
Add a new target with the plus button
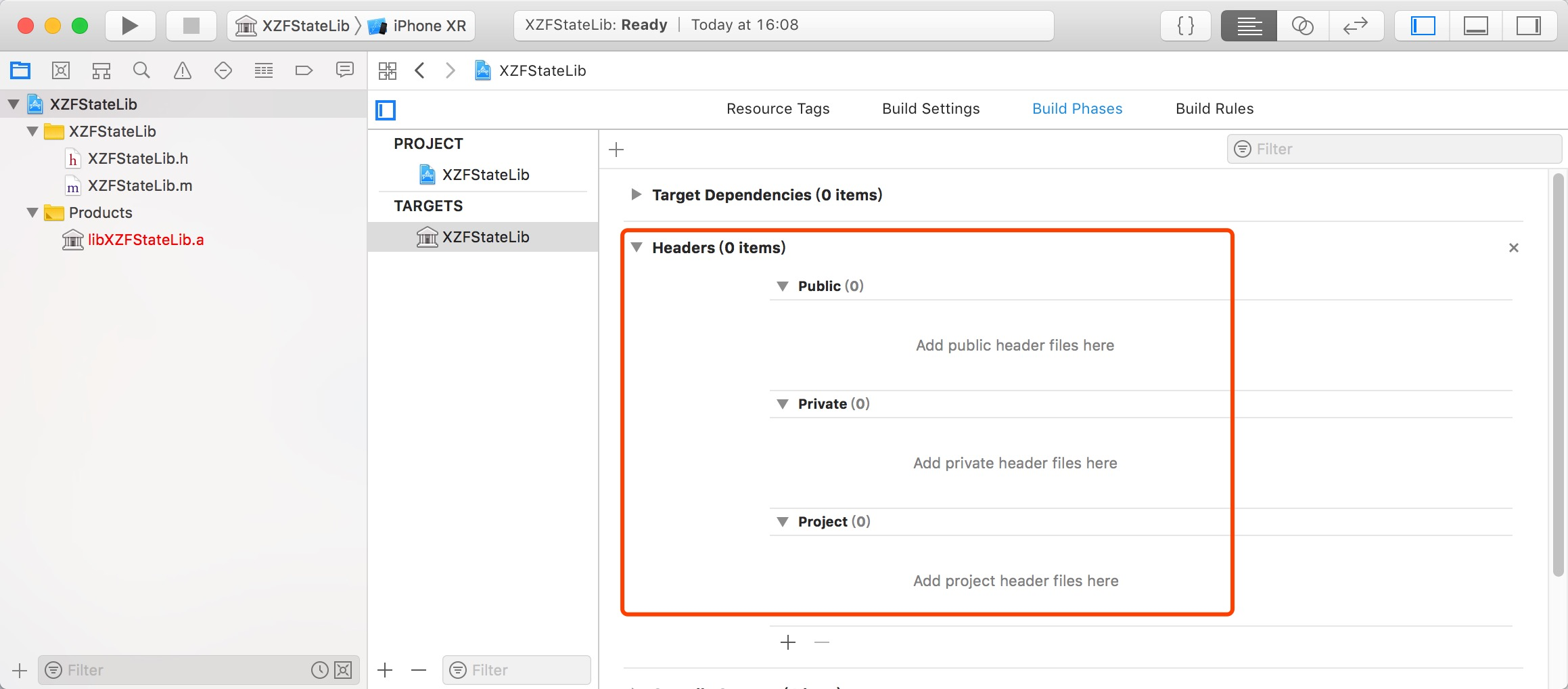click(386, 671)
